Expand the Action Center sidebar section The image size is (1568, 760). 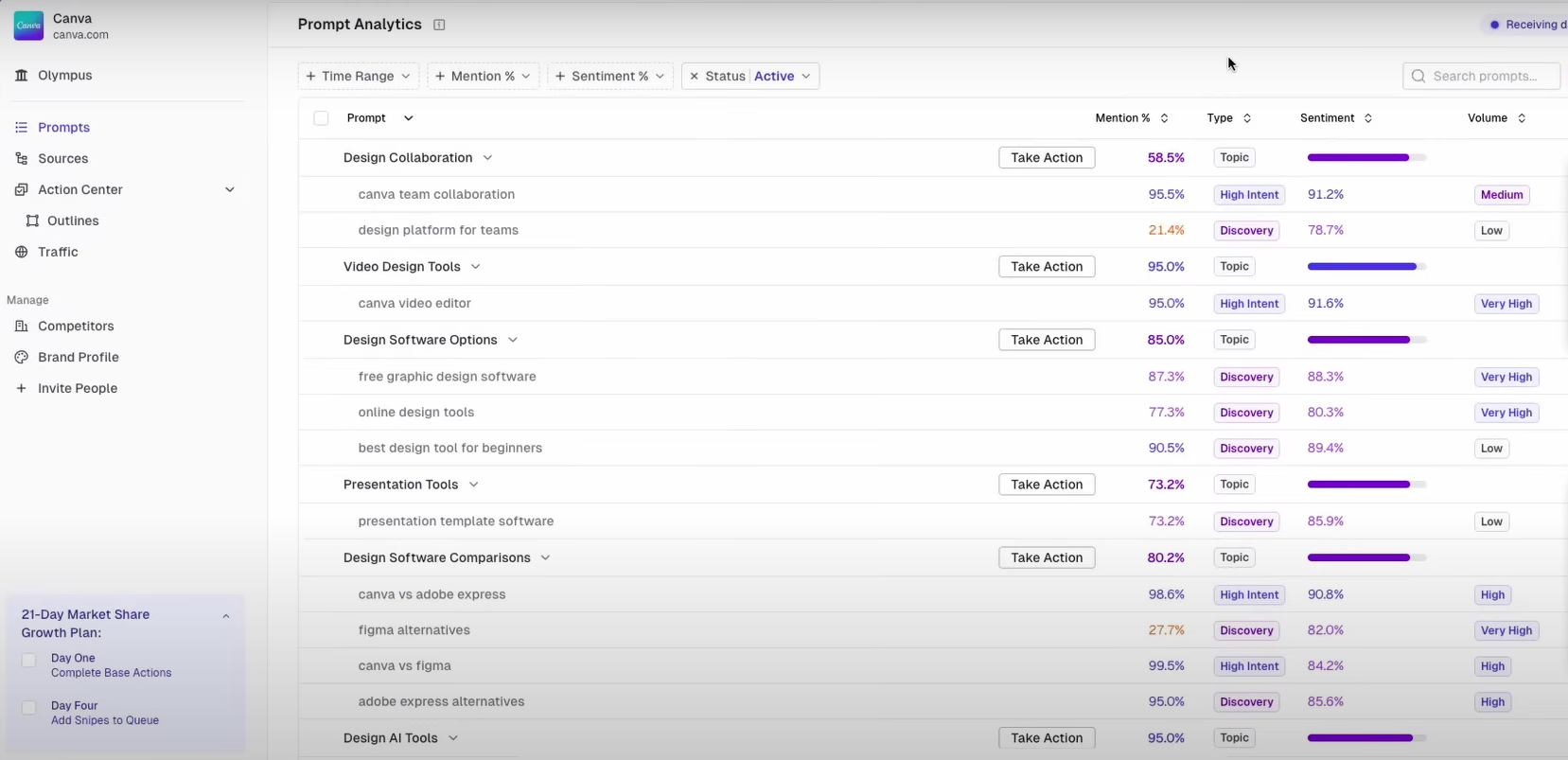coord(229,190)
